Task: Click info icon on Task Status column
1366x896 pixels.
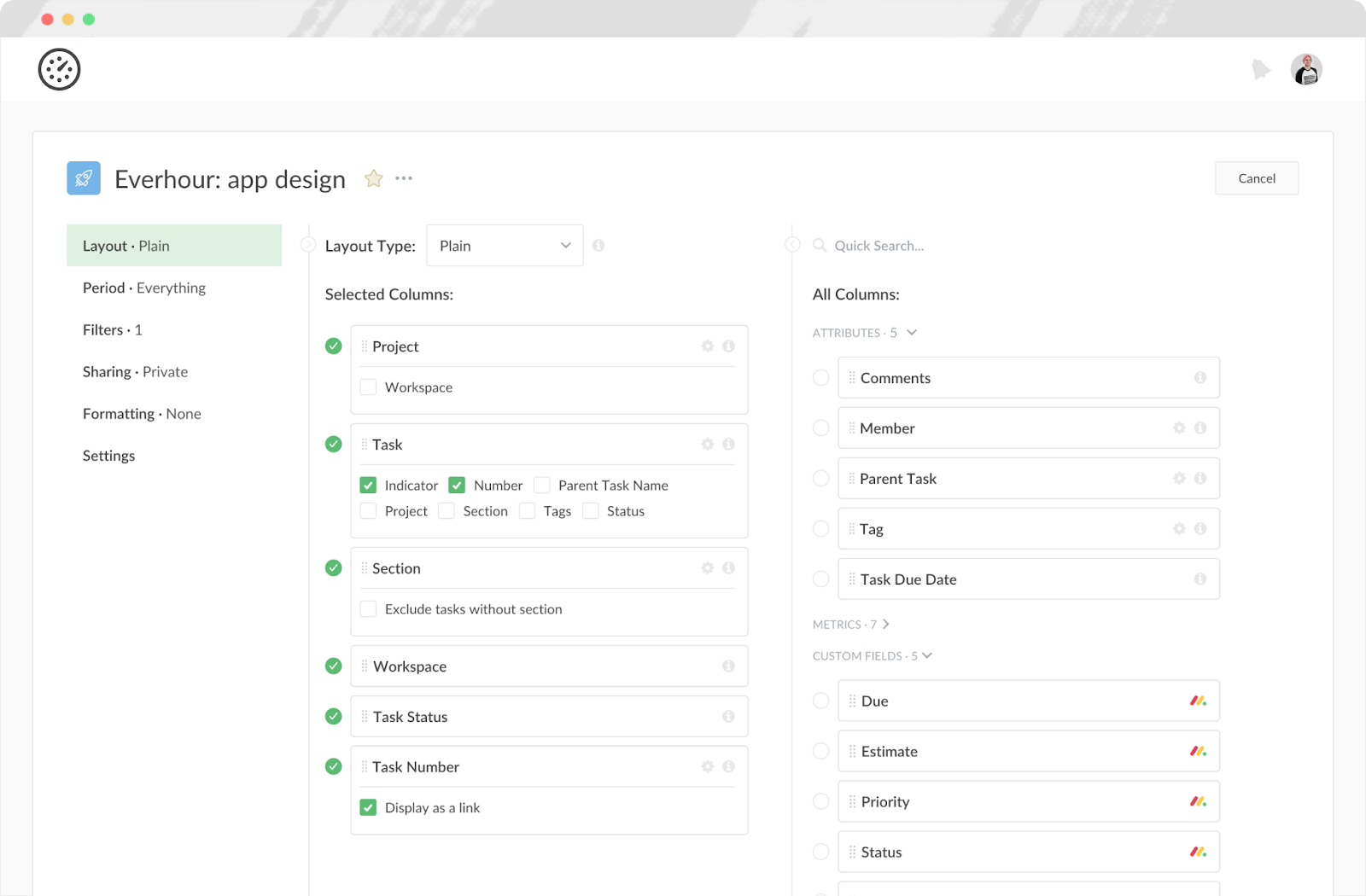Action: (x=728, y=716)
